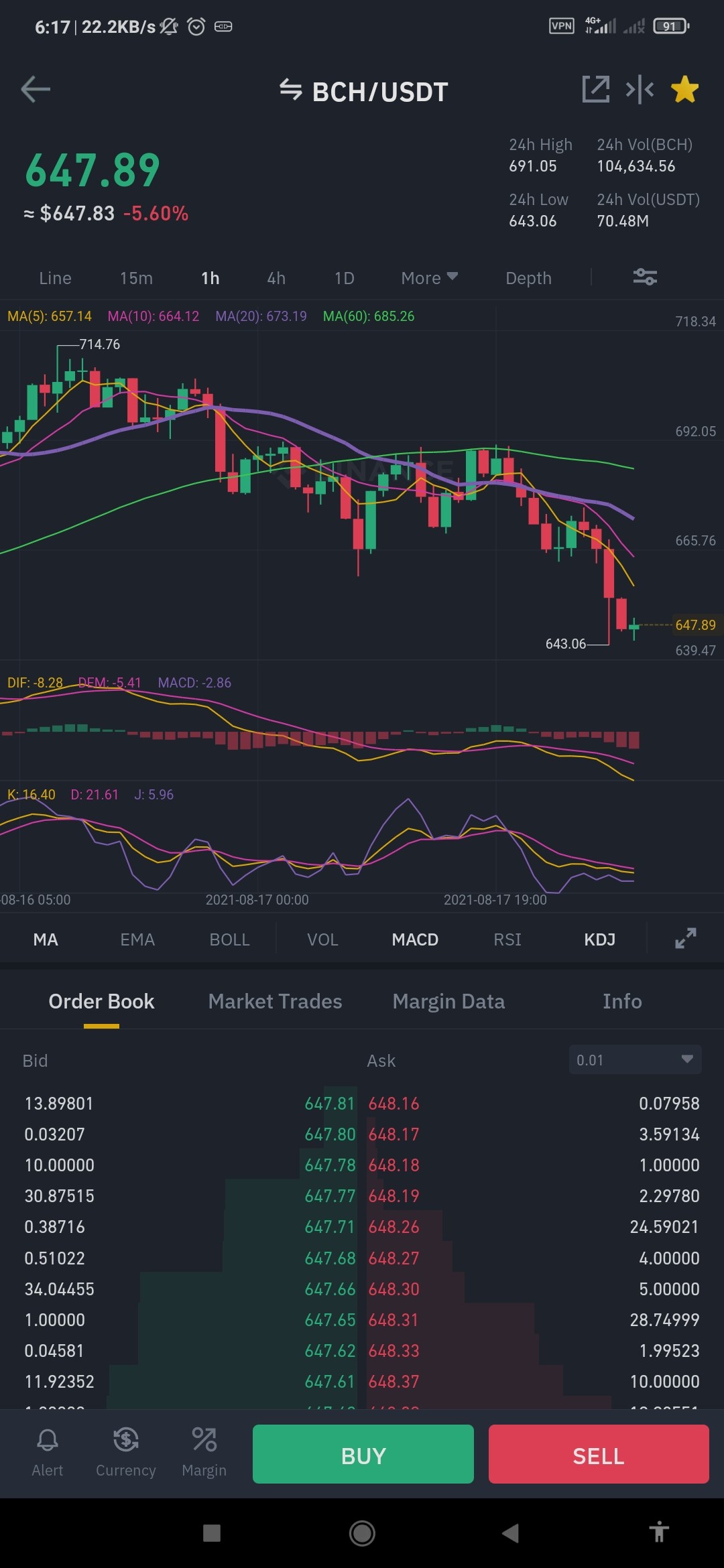Open the 0.01 price precision dropdown

pos(635,1059)
